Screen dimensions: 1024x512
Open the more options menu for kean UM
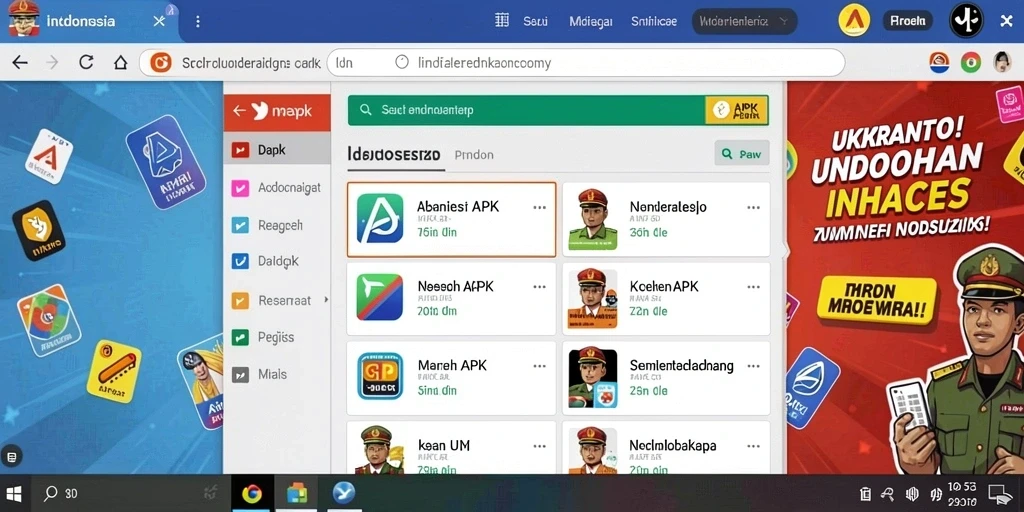click(539, 446)
